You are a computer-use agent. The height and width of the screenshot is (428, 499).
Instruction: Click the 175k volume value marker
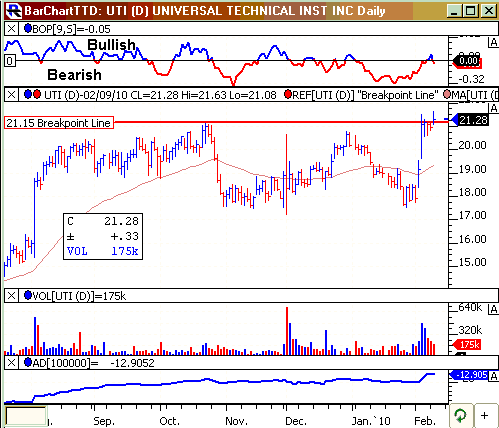click(466, 344)
